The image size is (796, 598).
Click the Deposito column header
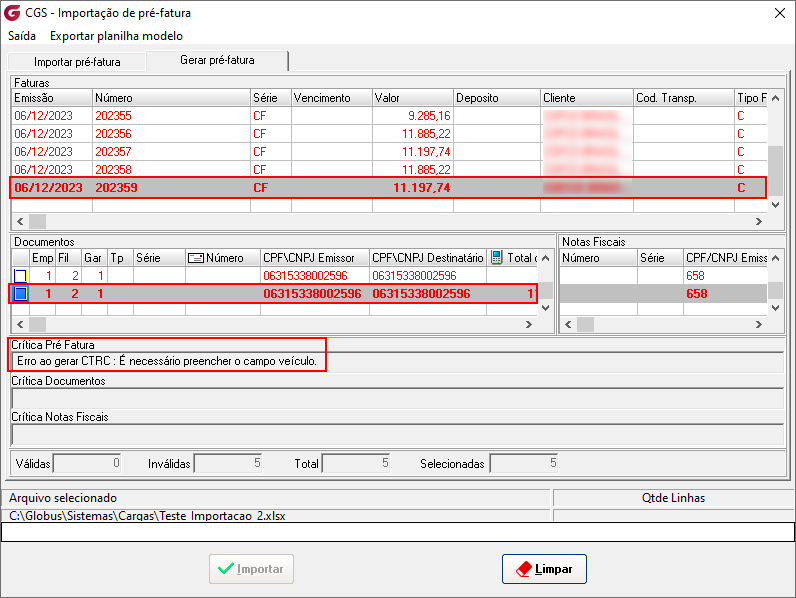tap(497, 98)
